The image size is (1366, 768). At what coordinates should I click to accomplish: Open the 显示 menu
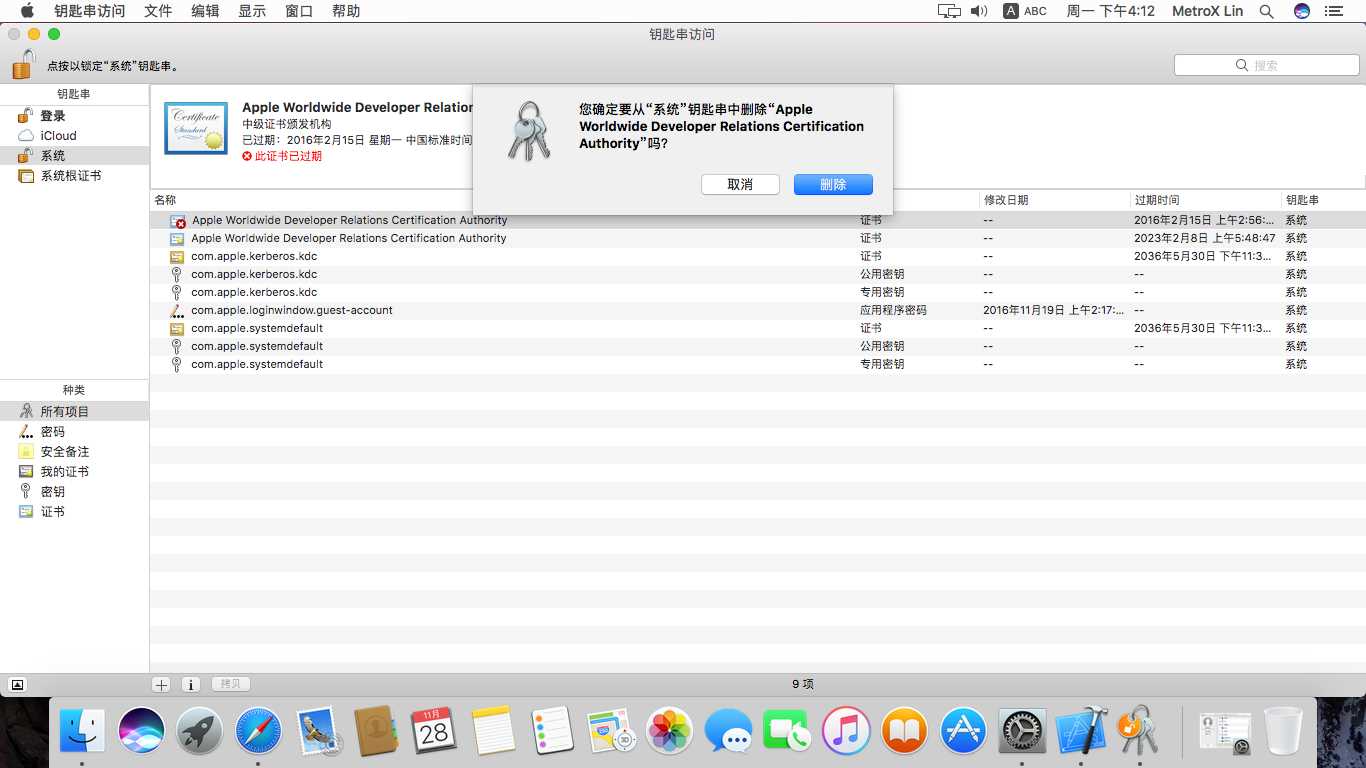252,11
